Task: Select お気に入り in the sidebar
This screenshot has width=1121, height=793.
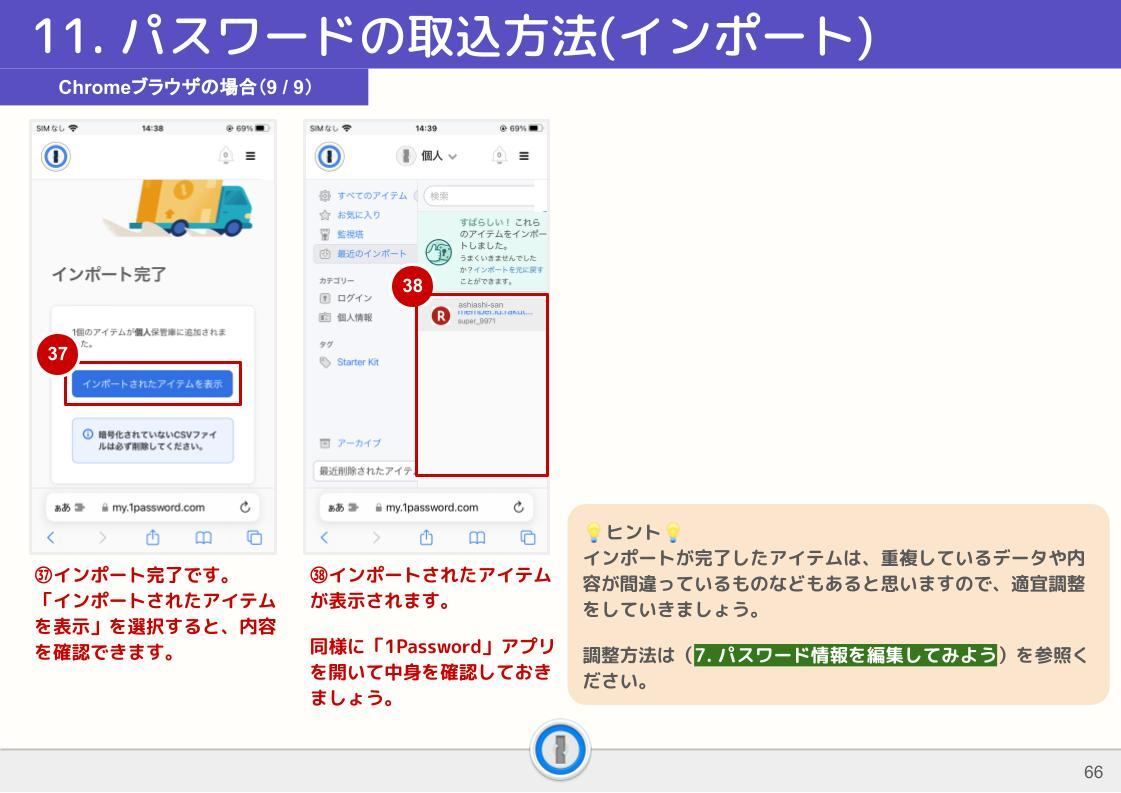Action: [350, 215]
